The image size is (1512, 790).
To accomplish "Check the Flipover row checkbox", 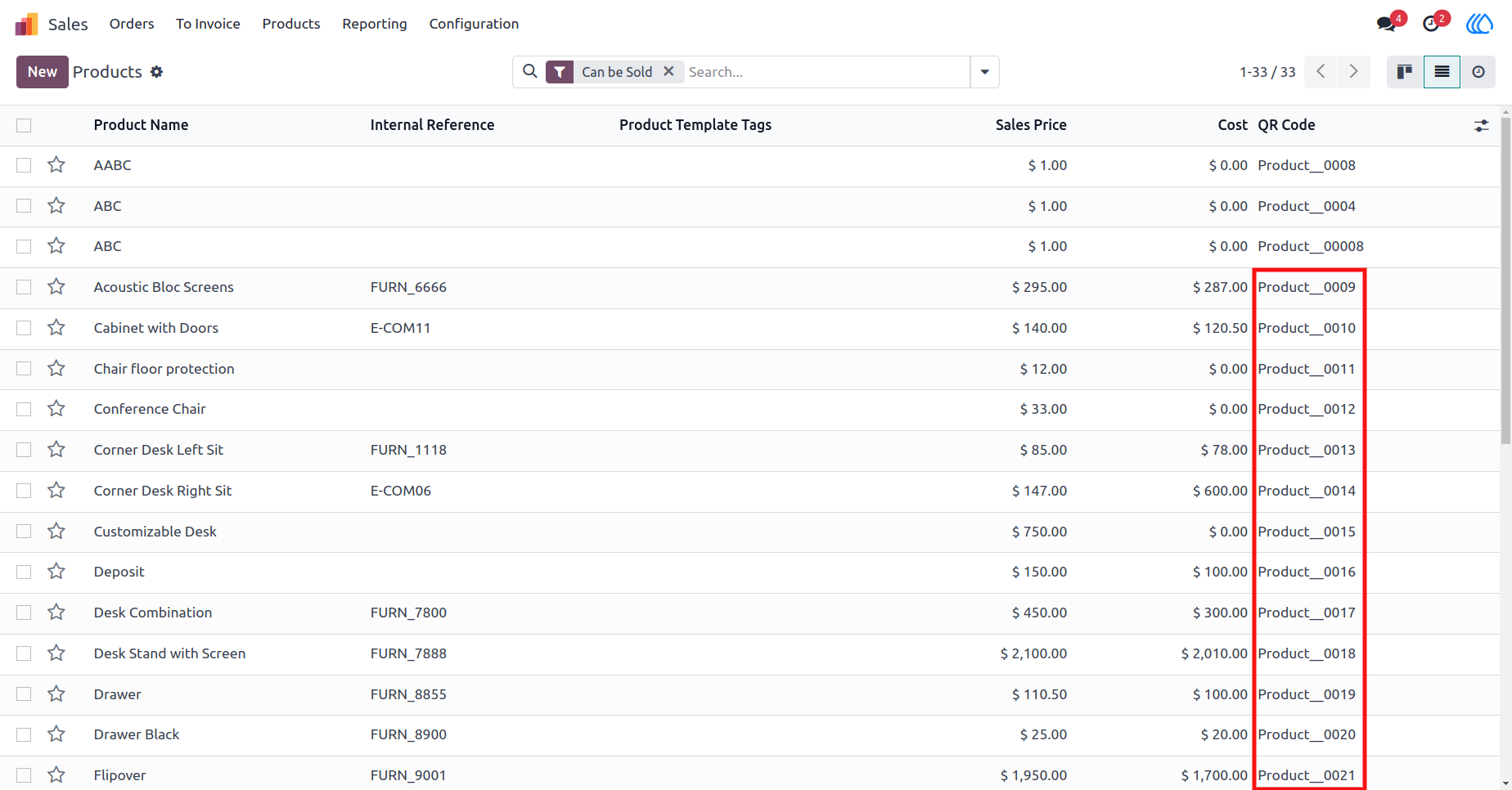I will point(24,775).
